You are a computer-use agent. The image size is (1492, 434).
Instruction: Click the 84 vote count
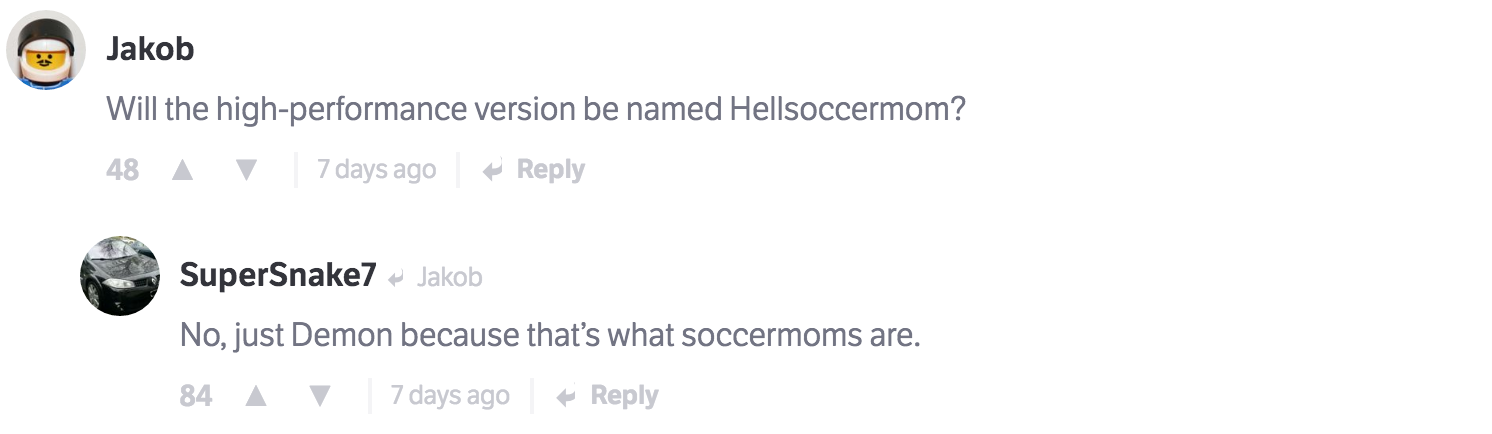pyautogui.click(x=196, y=396)
